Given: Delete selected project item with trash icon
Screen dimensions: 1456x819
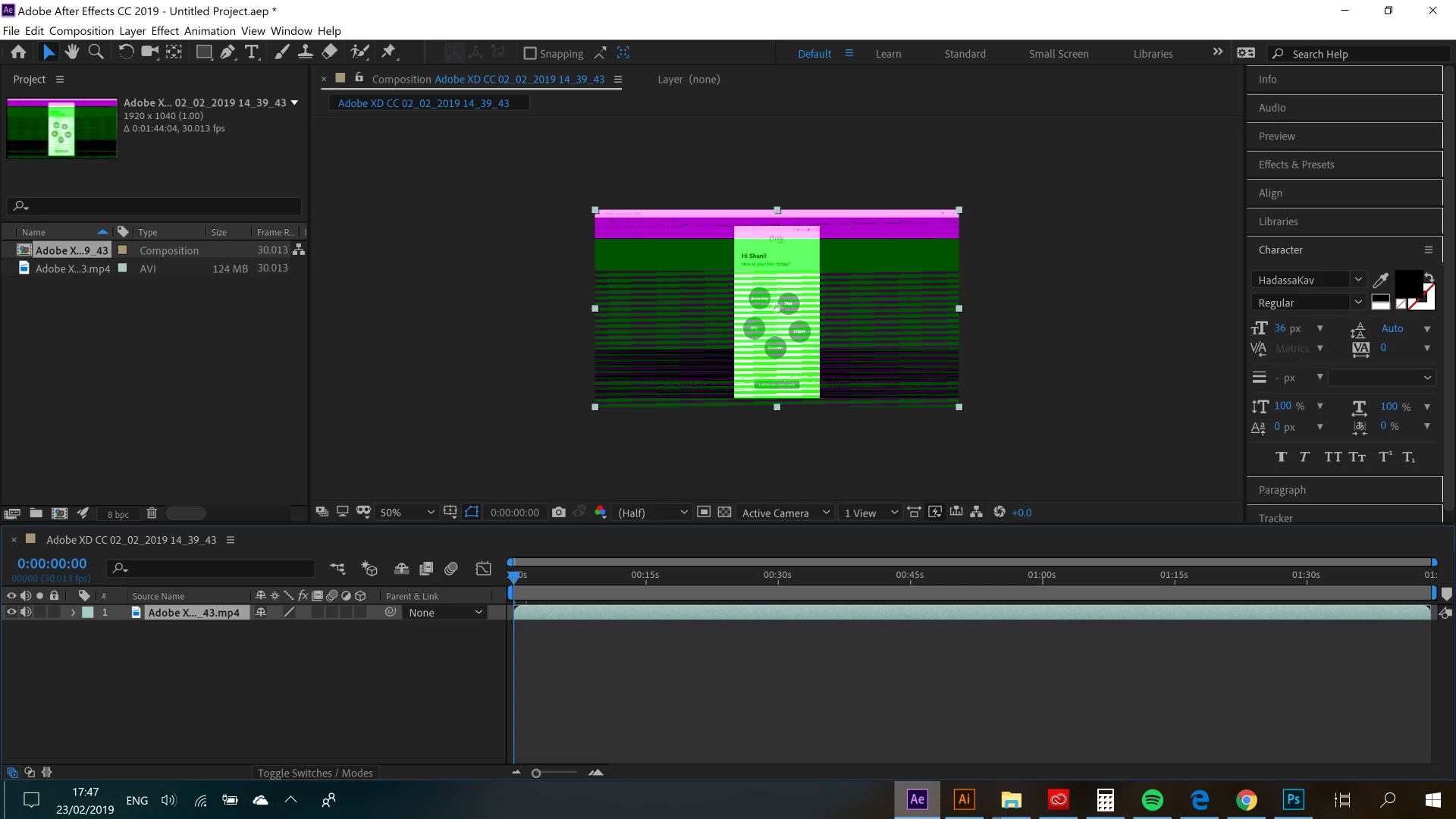Looking at the screenshot, I should pyautogui.click(x=152, y=513).
